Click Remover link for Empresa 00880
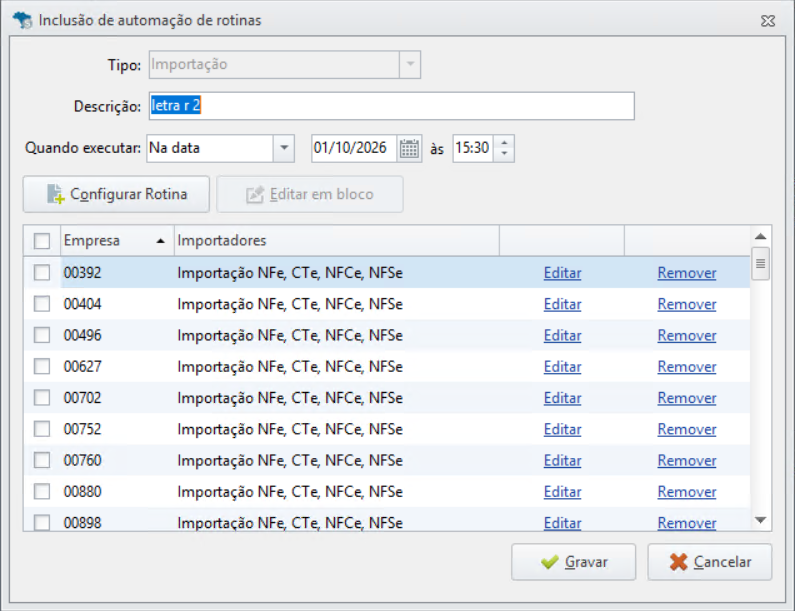The width and height of the screenshot is (795, 611). (687, 492)
